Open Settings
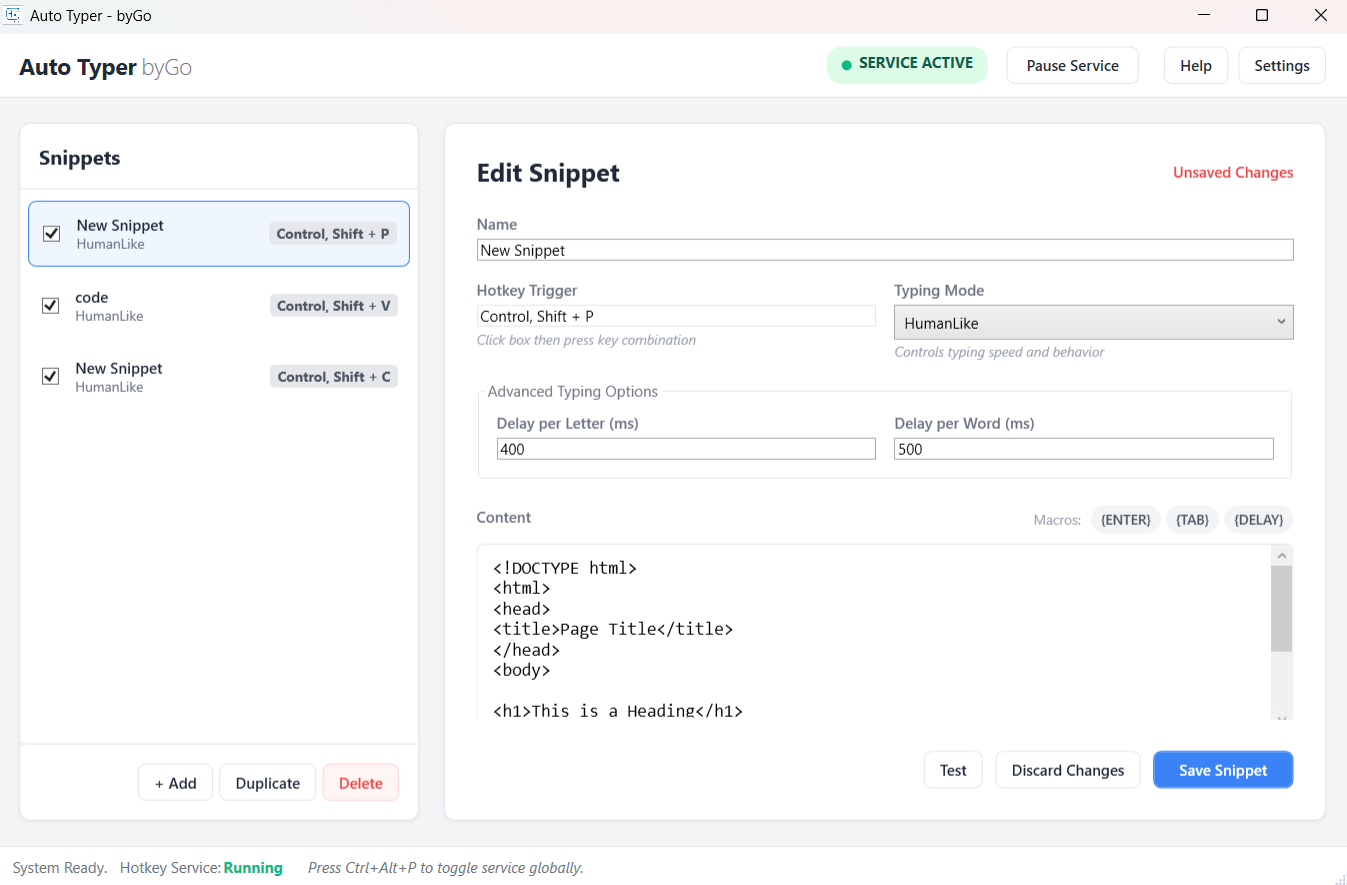 [x=1282, y=66]
